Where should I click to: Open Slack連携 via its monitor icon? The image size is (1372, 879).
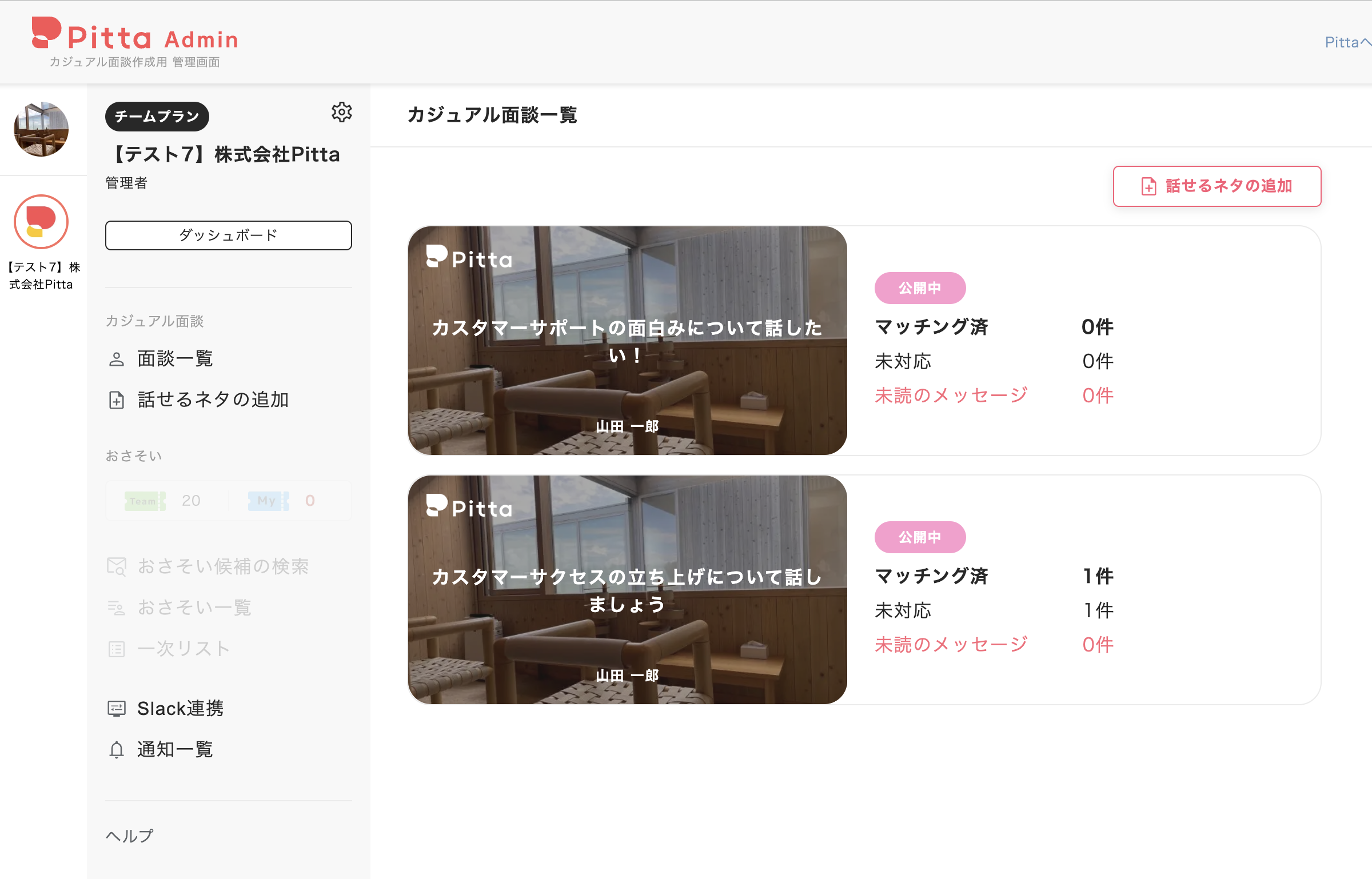(117, 708)
